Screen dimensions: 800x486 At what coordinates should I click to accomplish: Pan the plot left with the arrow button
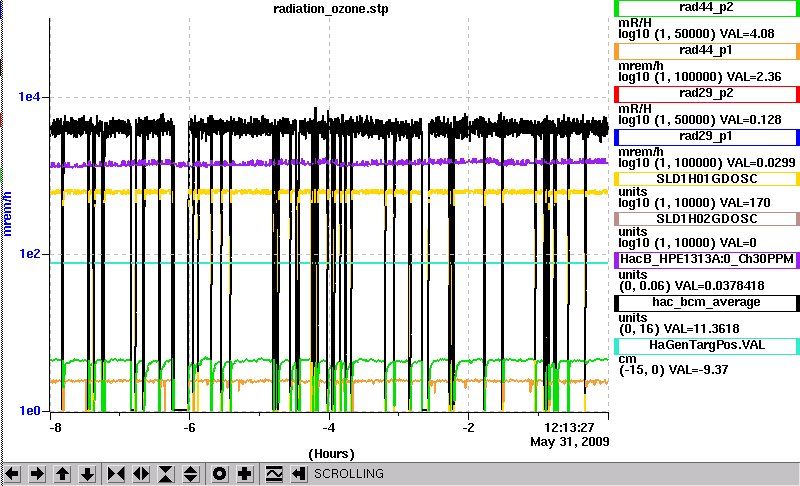click(x=12, y=474)
